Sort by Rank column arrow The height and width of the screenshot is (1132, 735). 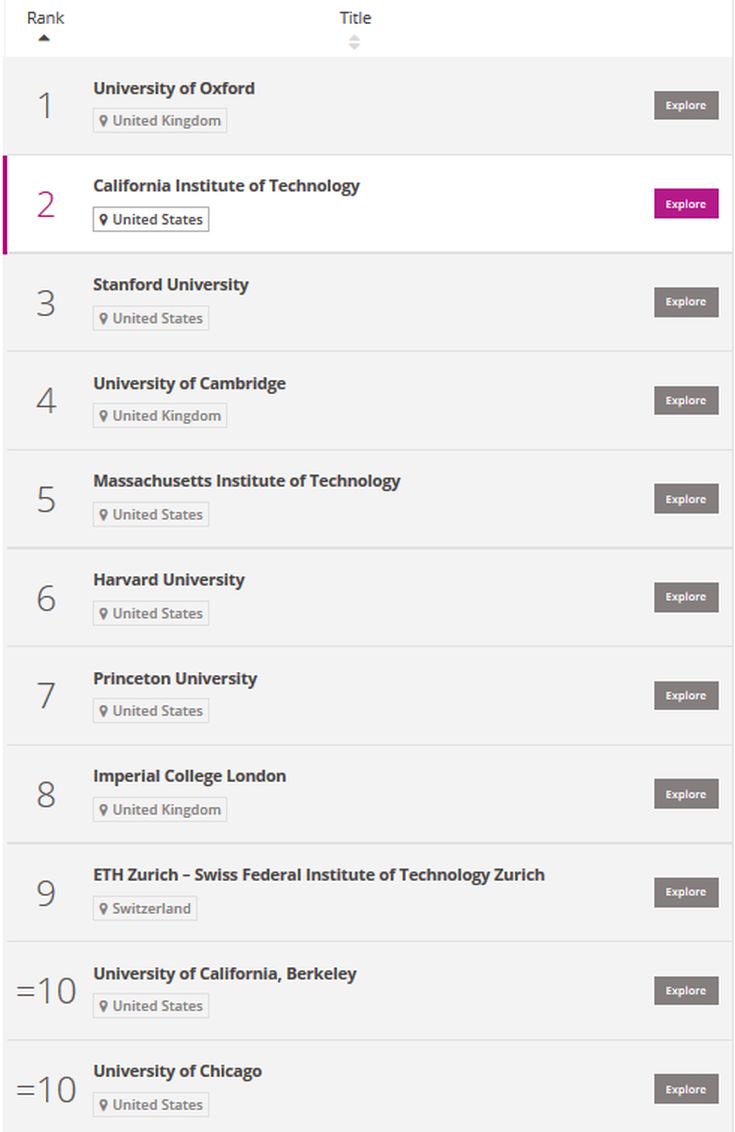tap(44, 38)
